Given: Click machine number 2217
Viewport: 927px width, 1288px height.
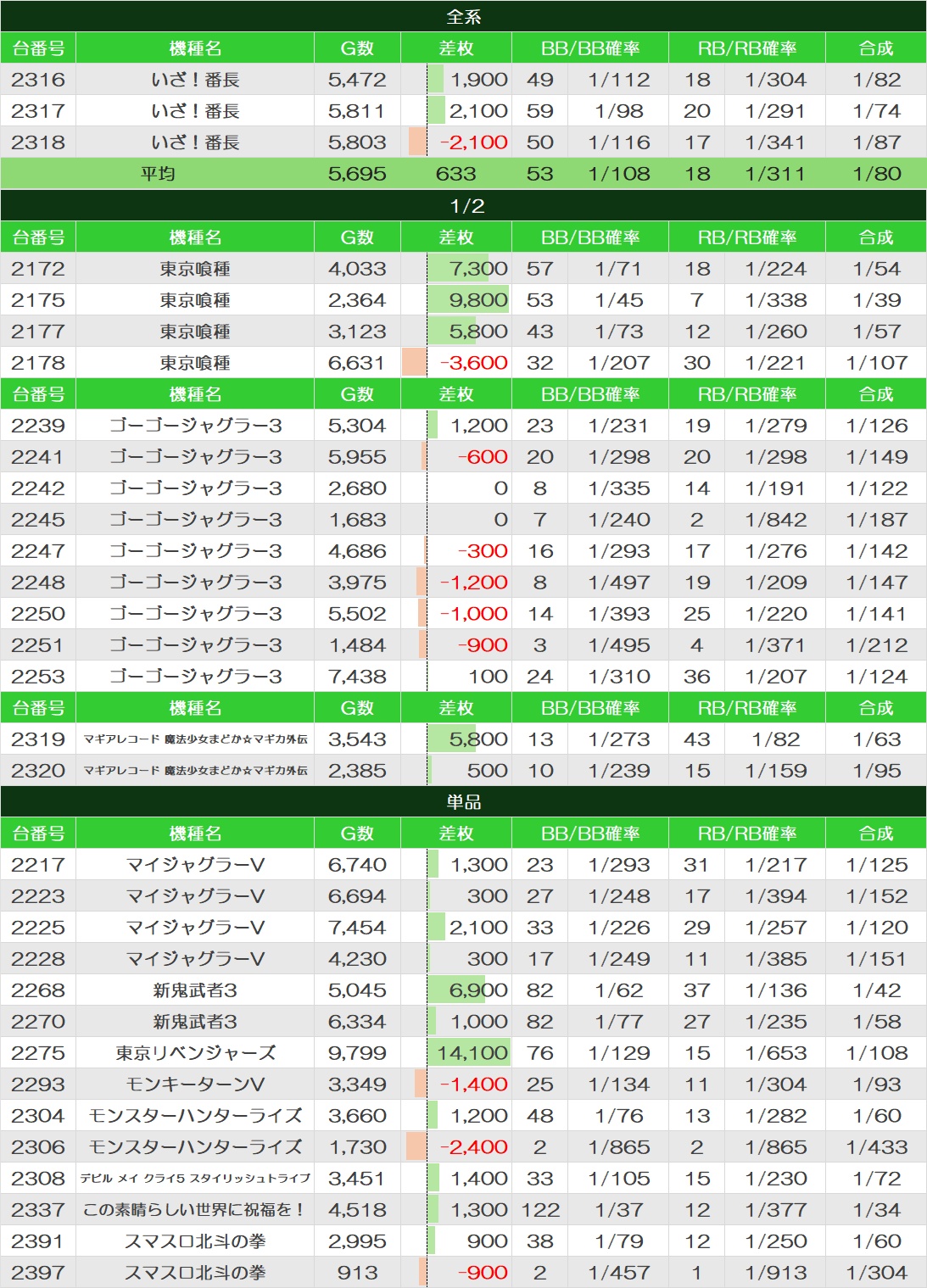Looking at the screenshot, I should [x=38, y=865].
